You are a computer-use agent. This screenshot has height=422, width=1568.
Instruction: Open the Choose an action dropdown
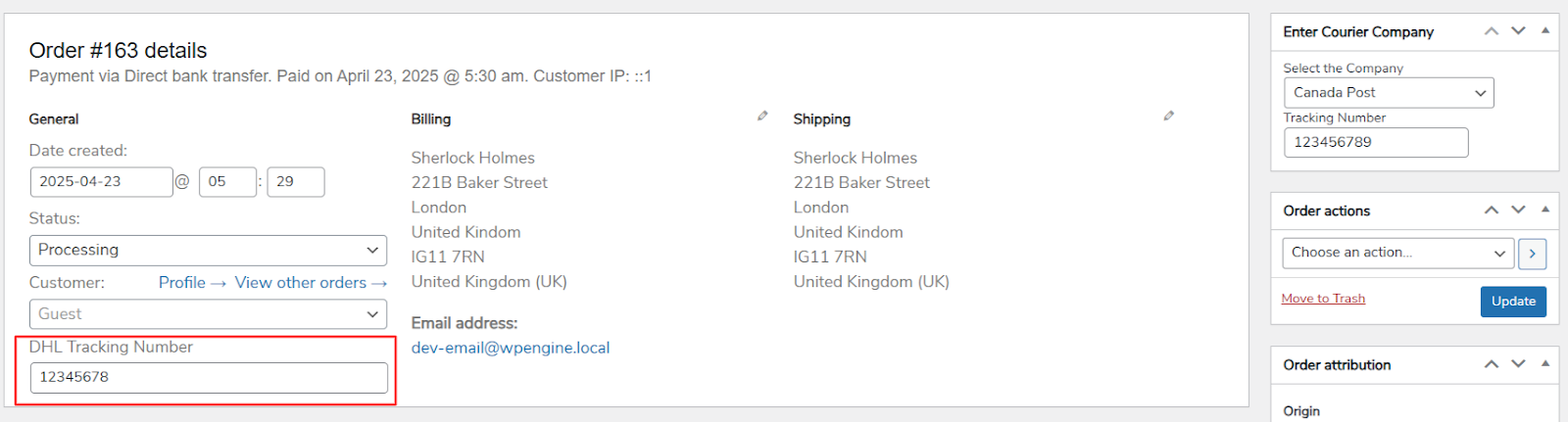pos(1397,254)
